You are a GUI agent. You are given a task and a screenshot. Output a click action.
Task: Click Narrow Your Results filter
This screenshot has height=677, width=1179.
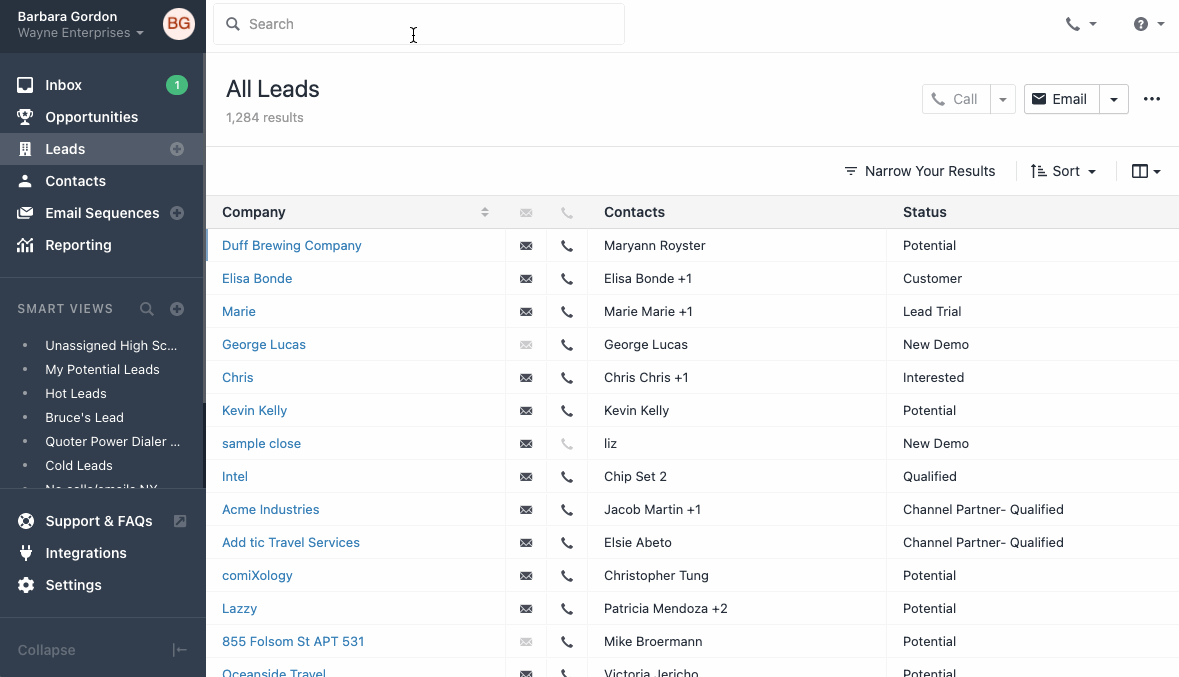(920, 172)
